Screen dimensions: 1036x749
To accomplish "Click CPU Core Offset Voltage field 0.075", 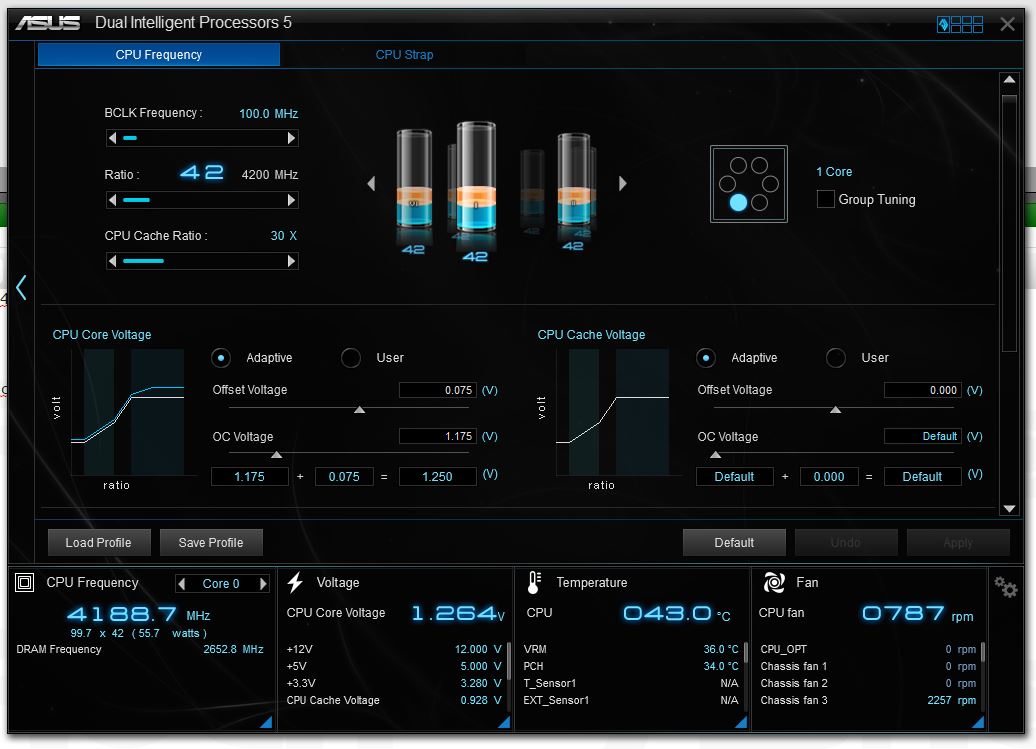I will (437, 390).
